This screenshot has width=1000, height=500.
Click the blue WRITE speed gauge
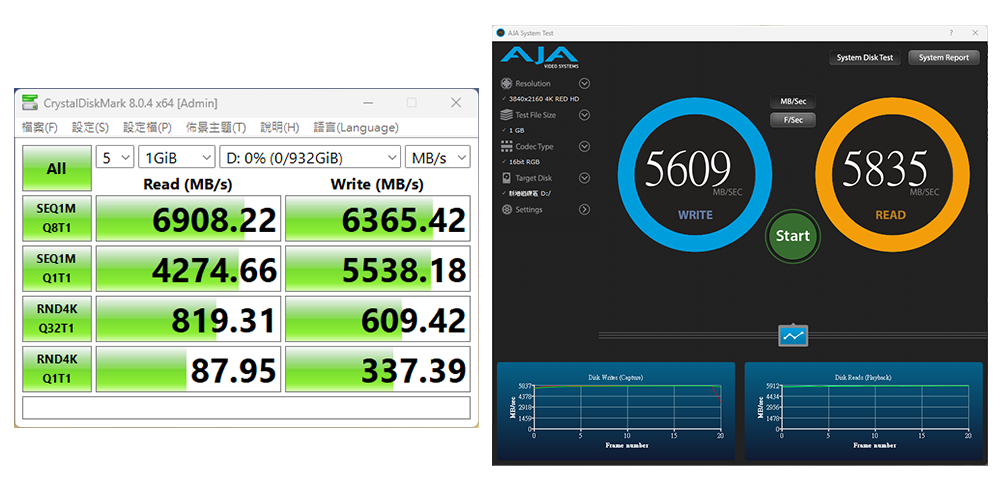pyautogui.click(x=695, y=175)
